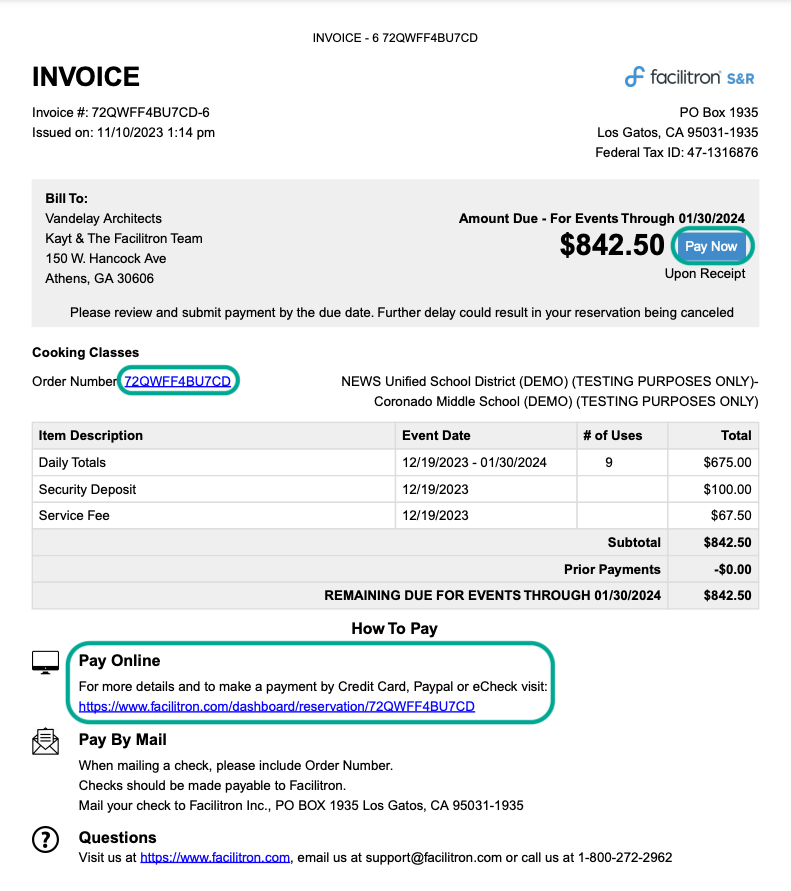Click the 150 W. Hancock Ave line
The width and height of the screenshot is (791, 891).
click(106, 259)
